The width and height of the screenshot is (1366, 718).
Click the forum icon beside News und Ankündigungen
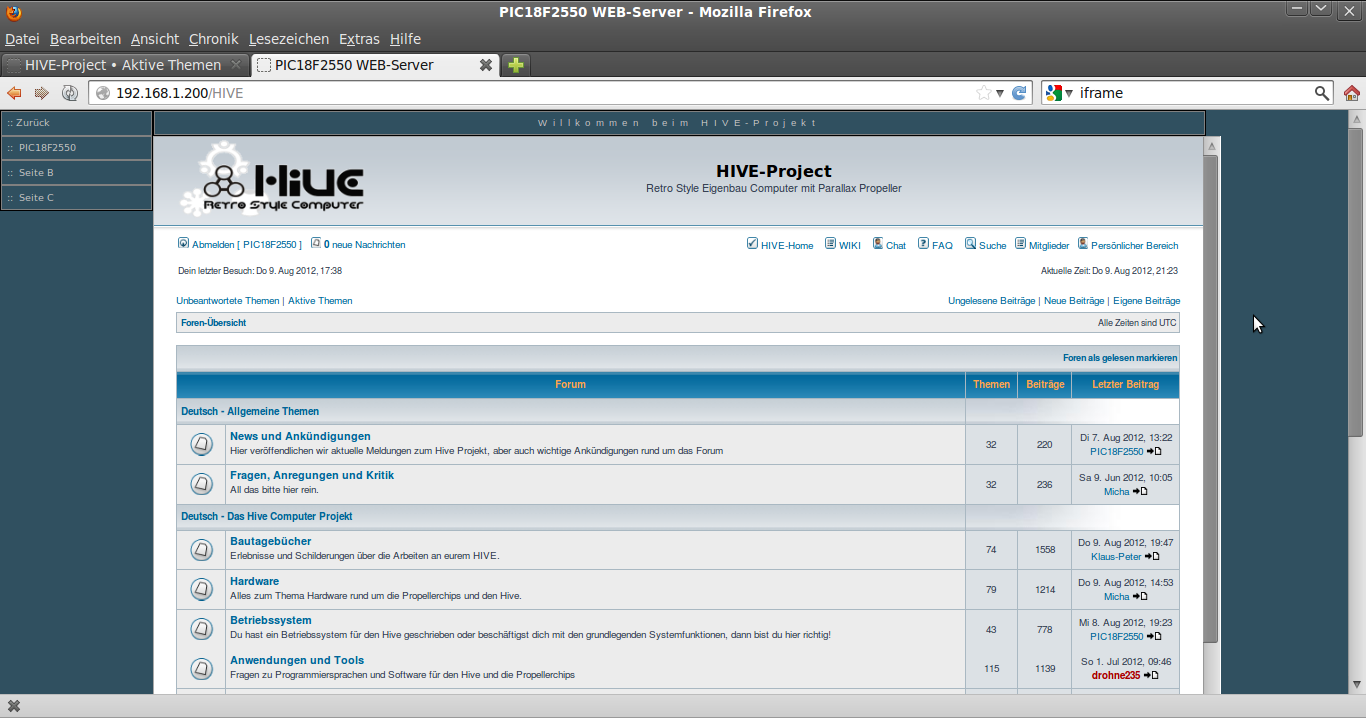point(201,443)
